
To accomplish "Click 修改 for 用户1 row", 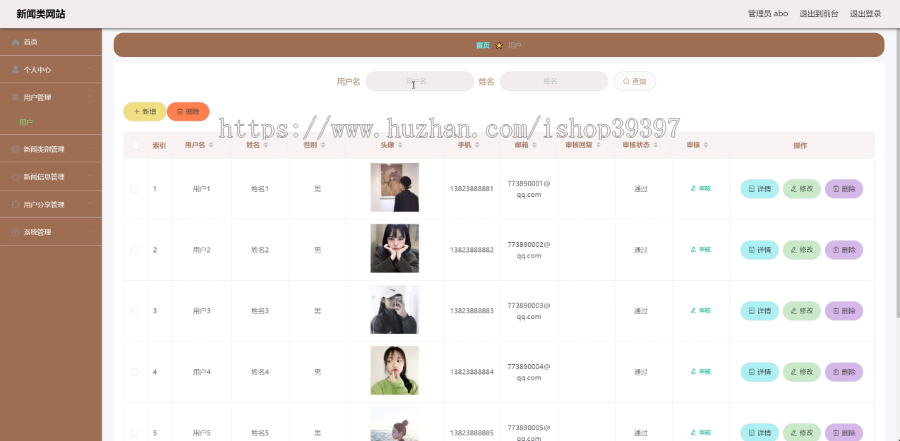I will [802, 189].
